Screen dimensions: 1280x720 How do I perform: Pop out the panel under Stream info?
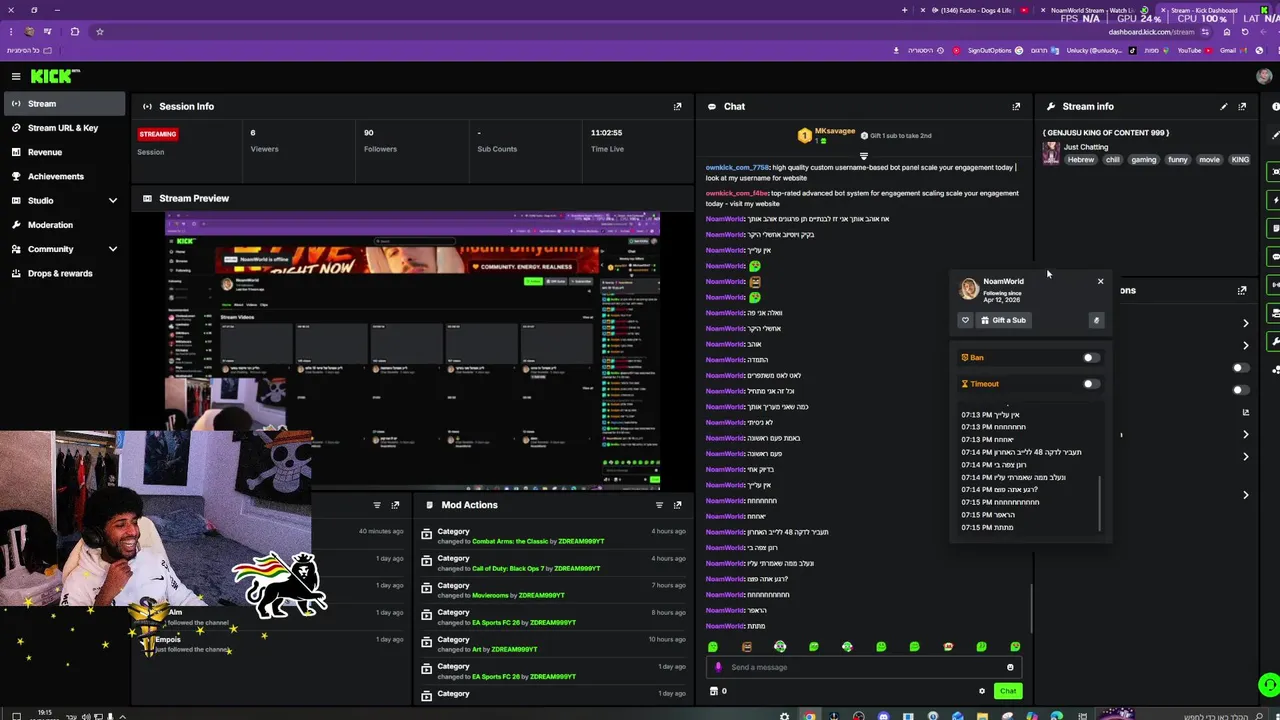point(1242,290)
